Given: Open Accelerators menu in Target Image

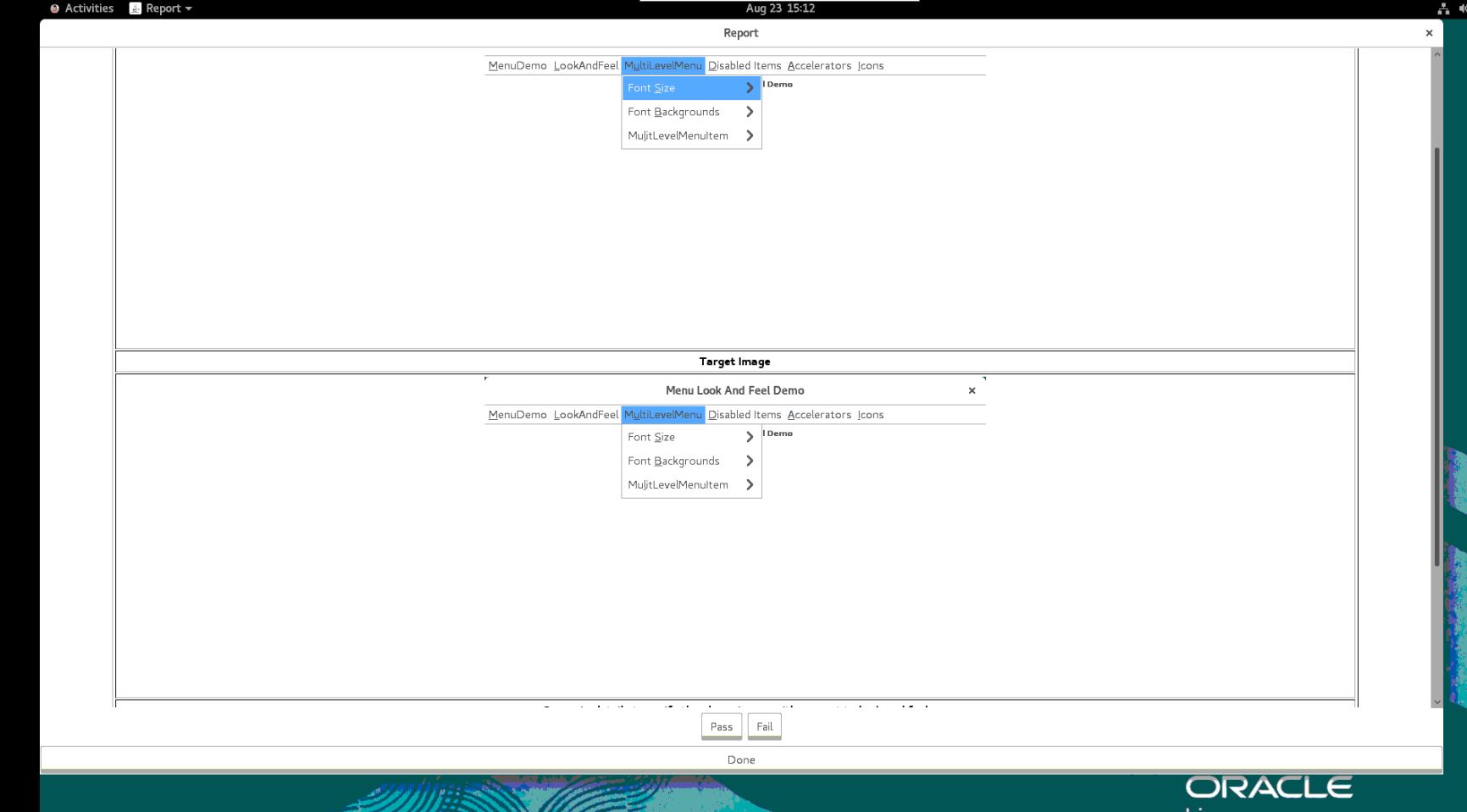Looking at the screenshot, I should tap(819, 415).
